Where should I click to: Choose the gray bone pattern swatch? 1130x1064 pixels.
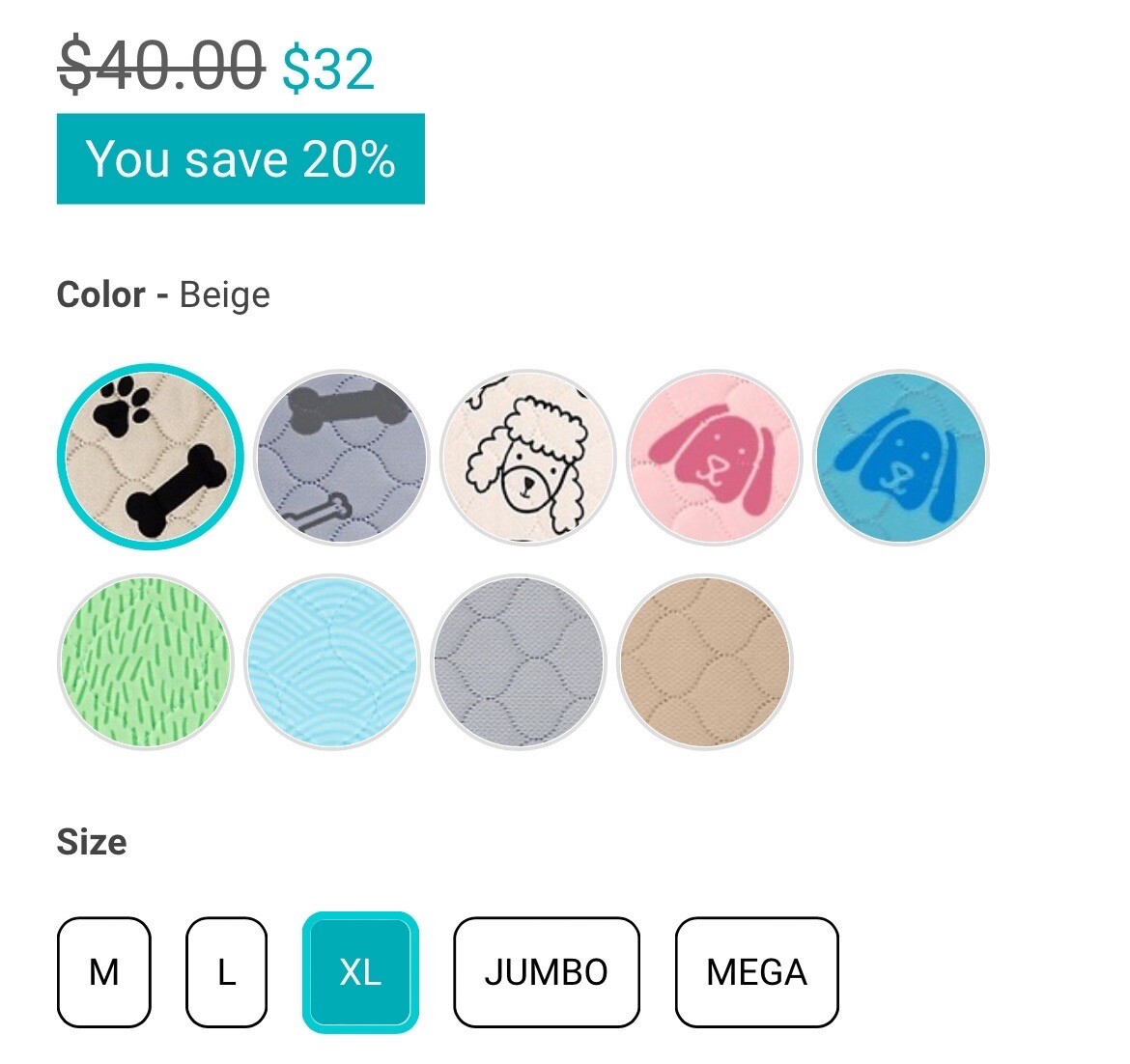[x=342, y=458]
